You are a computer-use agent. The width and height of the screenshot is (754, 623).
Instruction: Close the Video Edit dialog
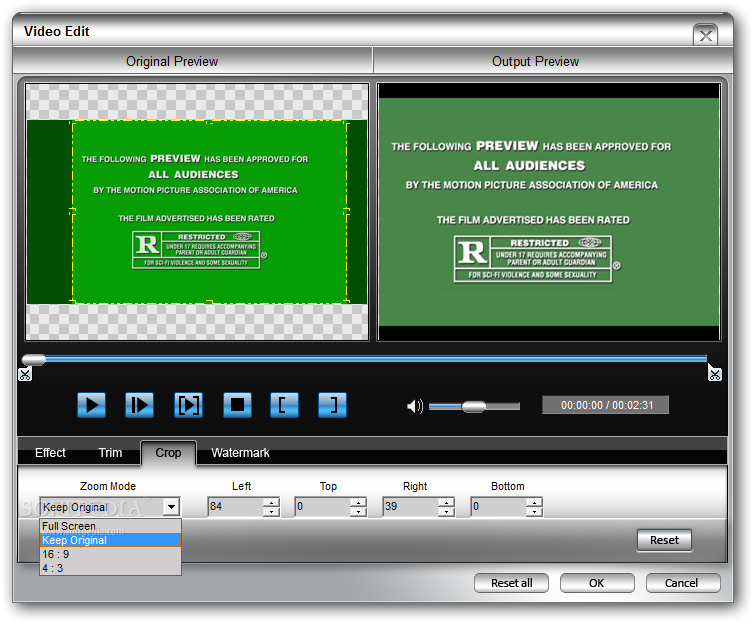pyautogui.click(x=705, y=36)
